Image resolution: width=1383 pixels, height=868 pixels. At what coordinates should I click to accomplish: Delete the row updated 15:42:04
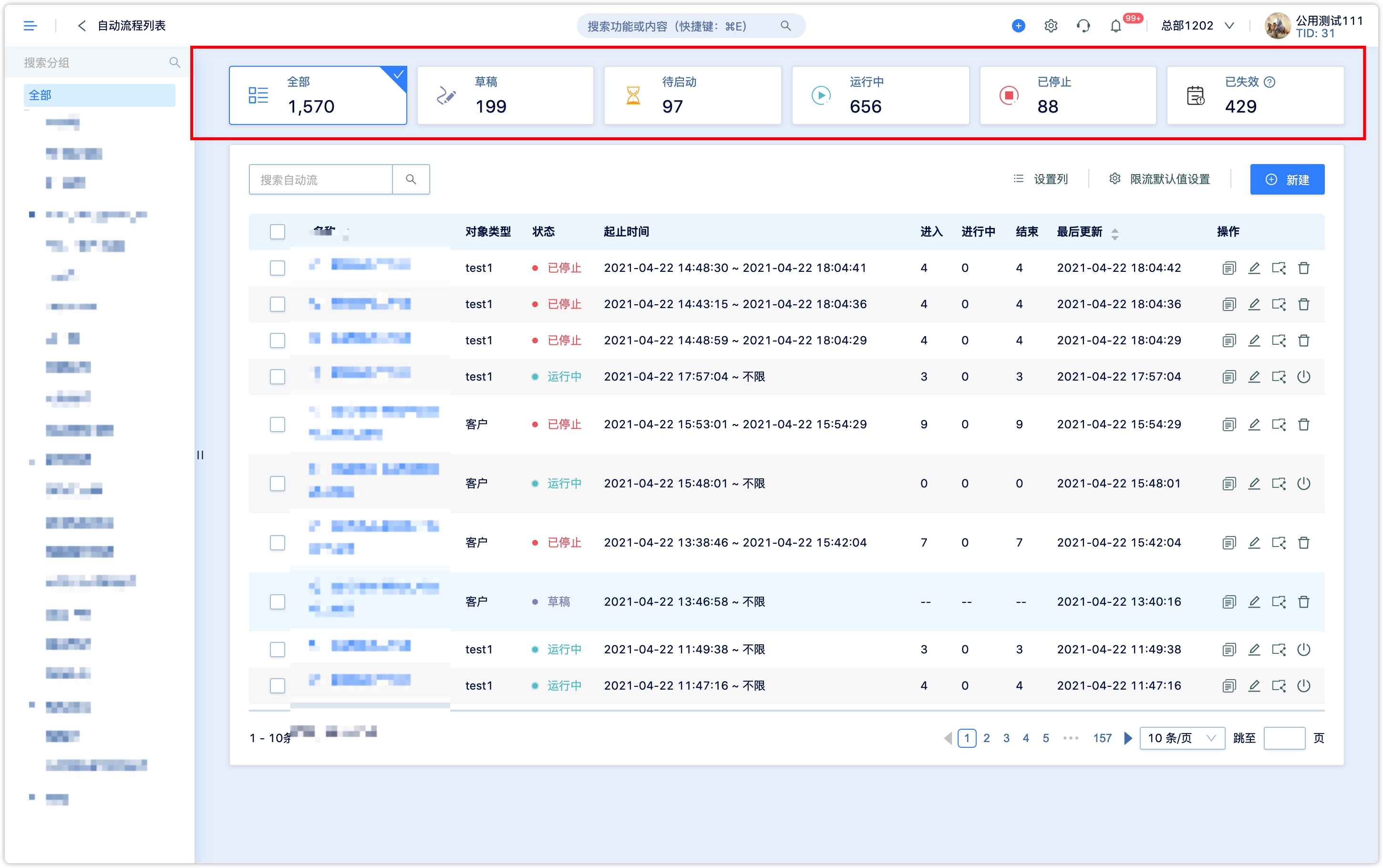coord(1303,543)
